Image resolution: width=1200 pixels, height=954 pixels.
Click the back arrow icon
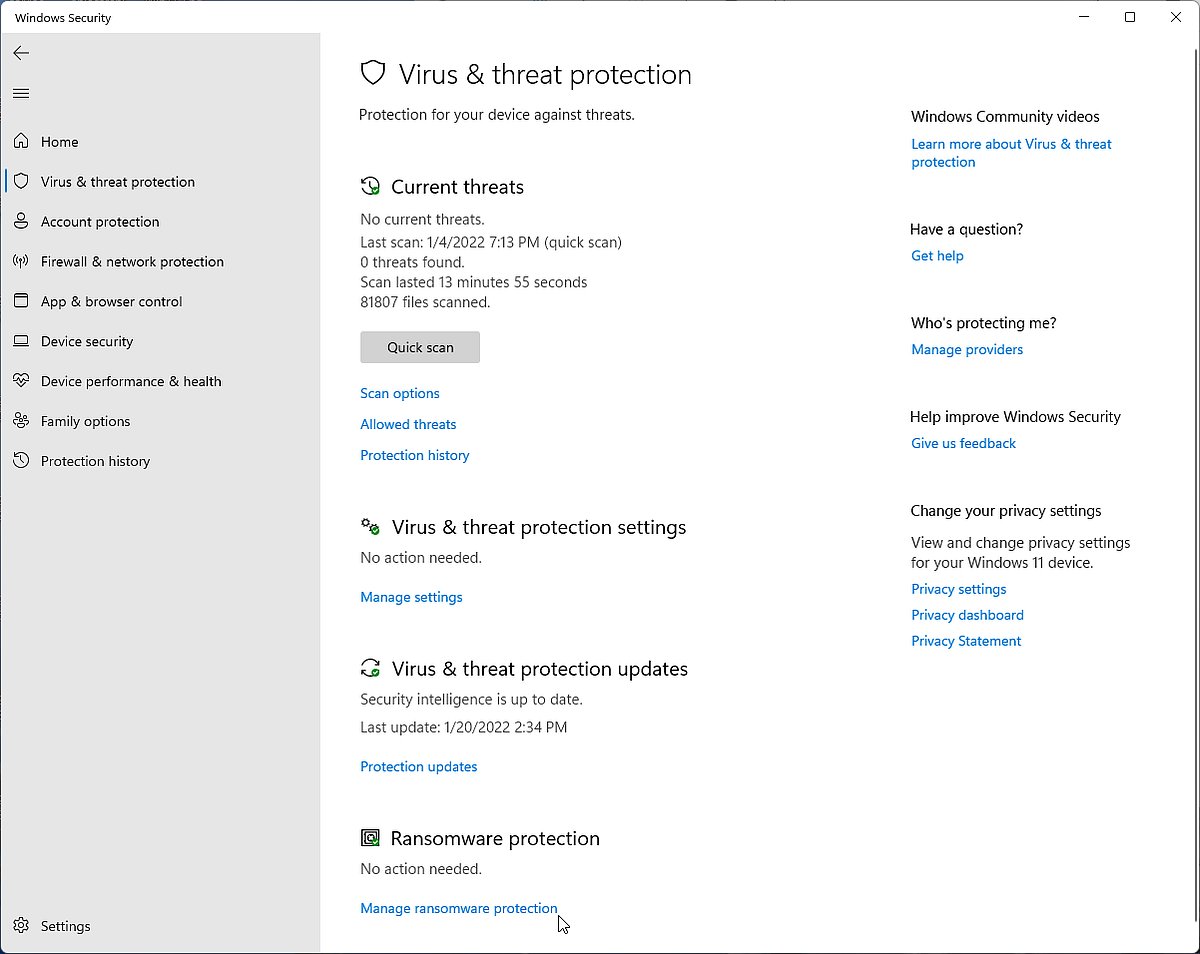(21, 53)
